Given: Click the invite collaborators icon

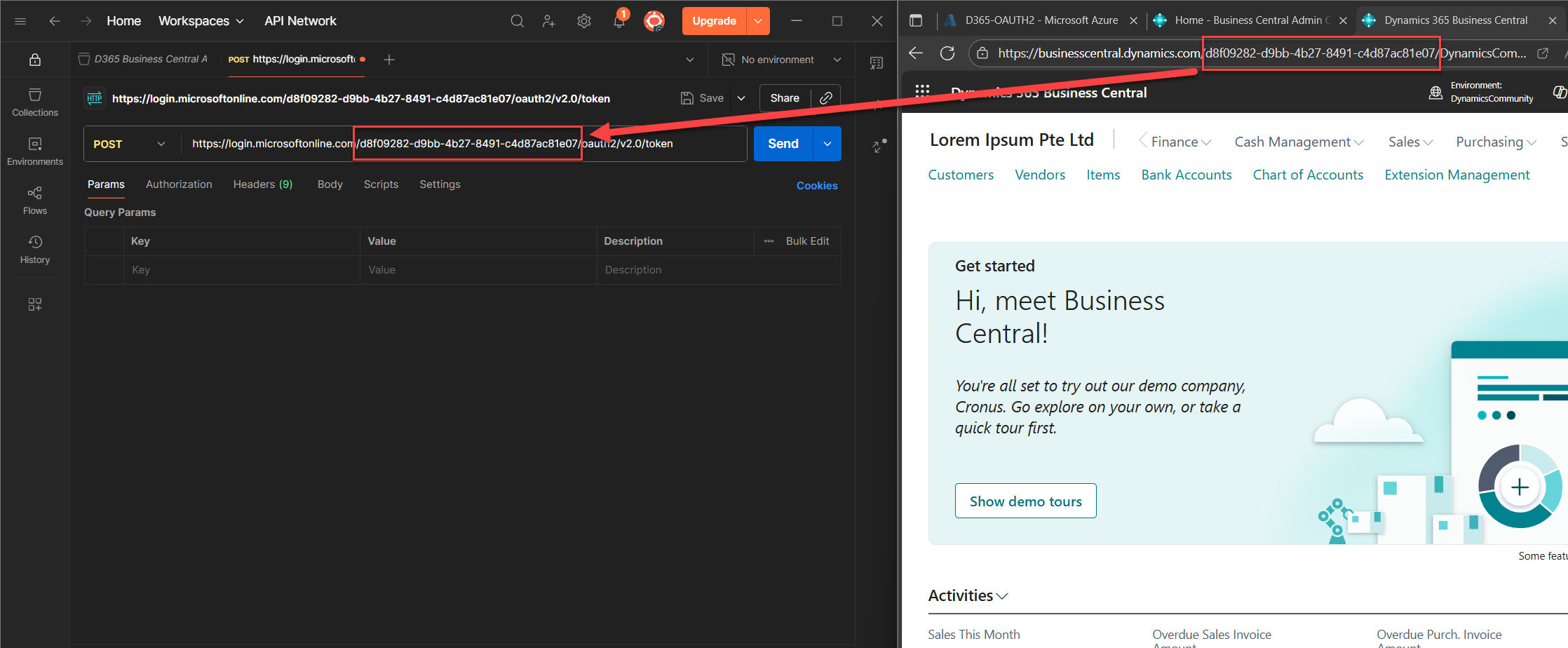Looking at the screenshot, I should (549, 21).
